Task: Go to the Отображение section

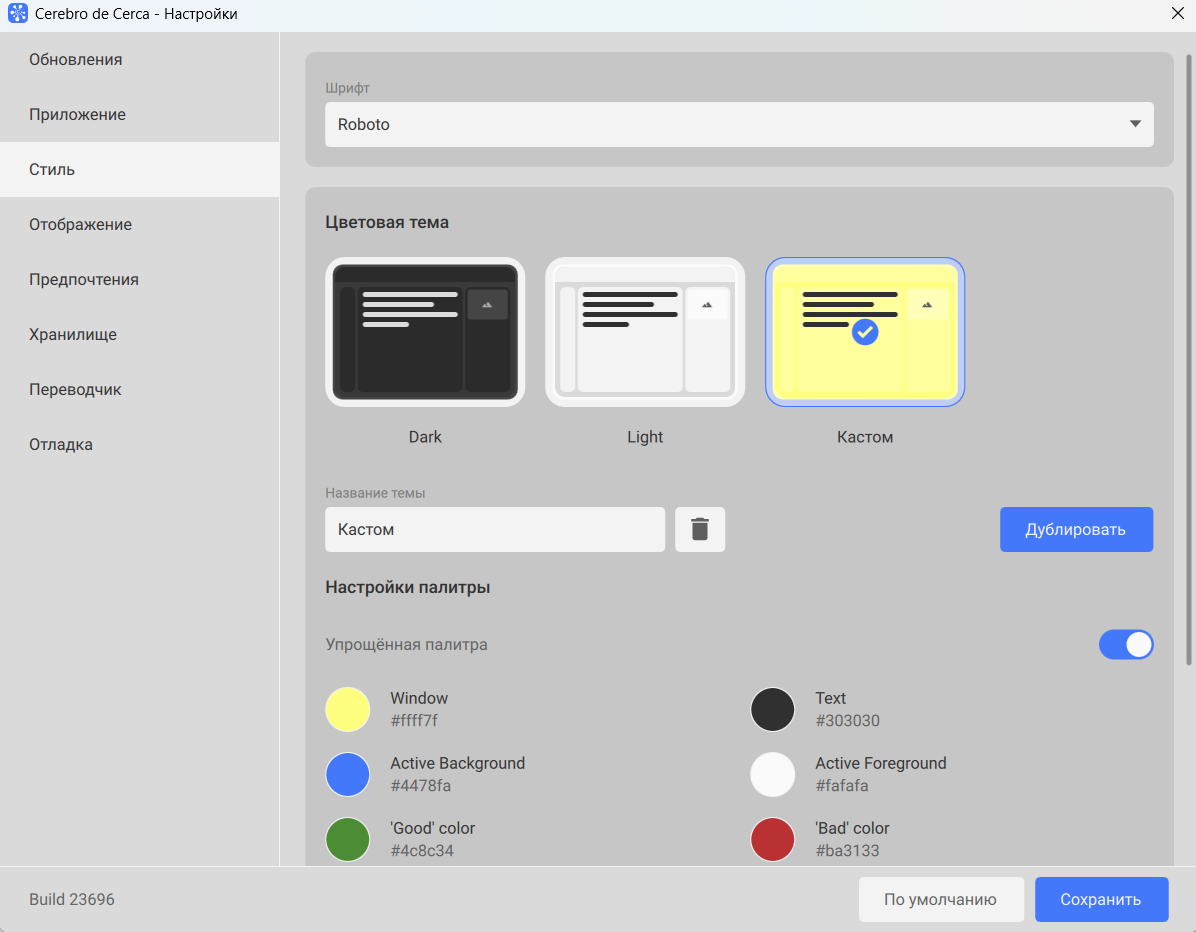Action: pos(81,225)
